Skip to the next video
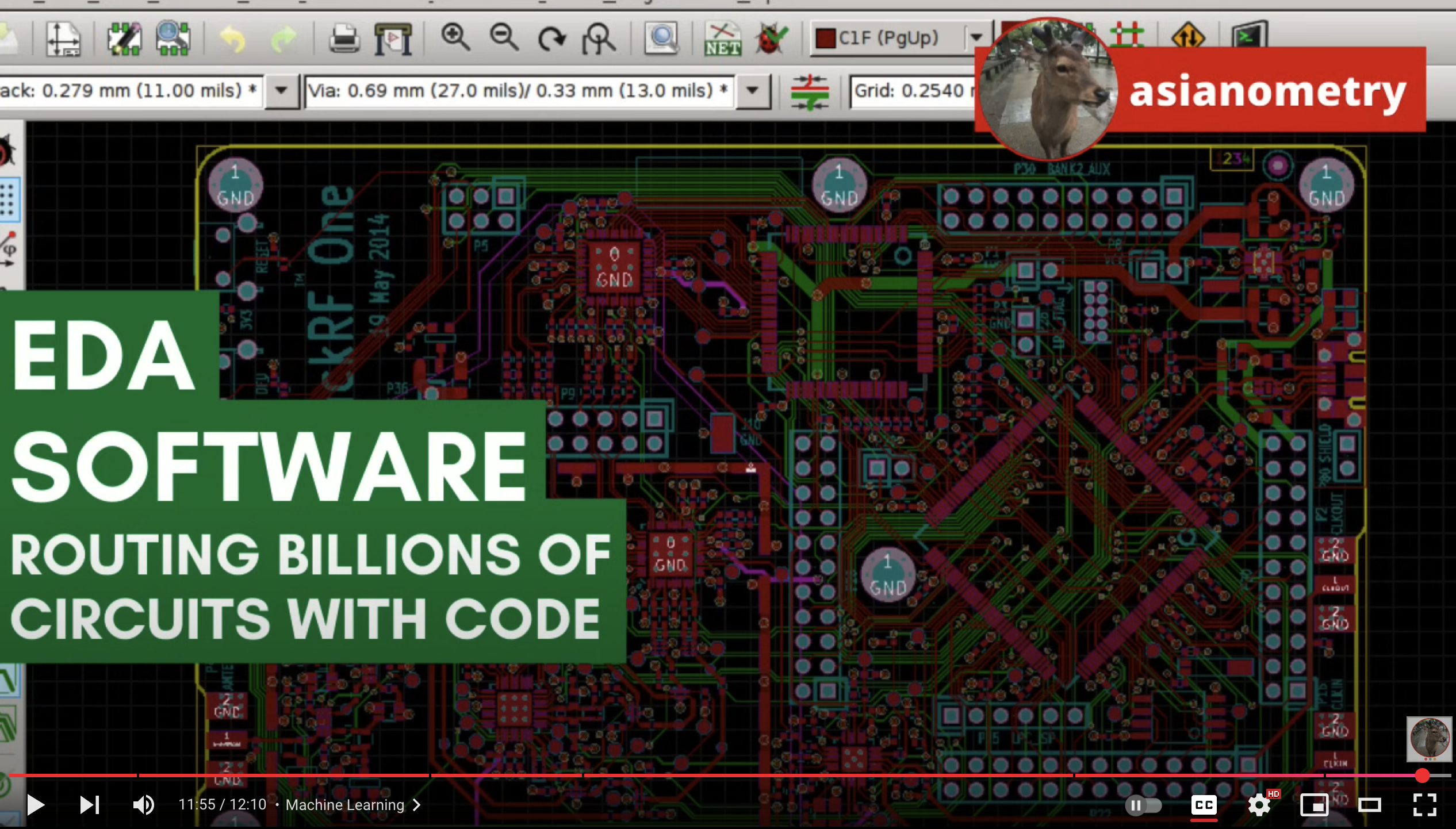 click(89, 805)
